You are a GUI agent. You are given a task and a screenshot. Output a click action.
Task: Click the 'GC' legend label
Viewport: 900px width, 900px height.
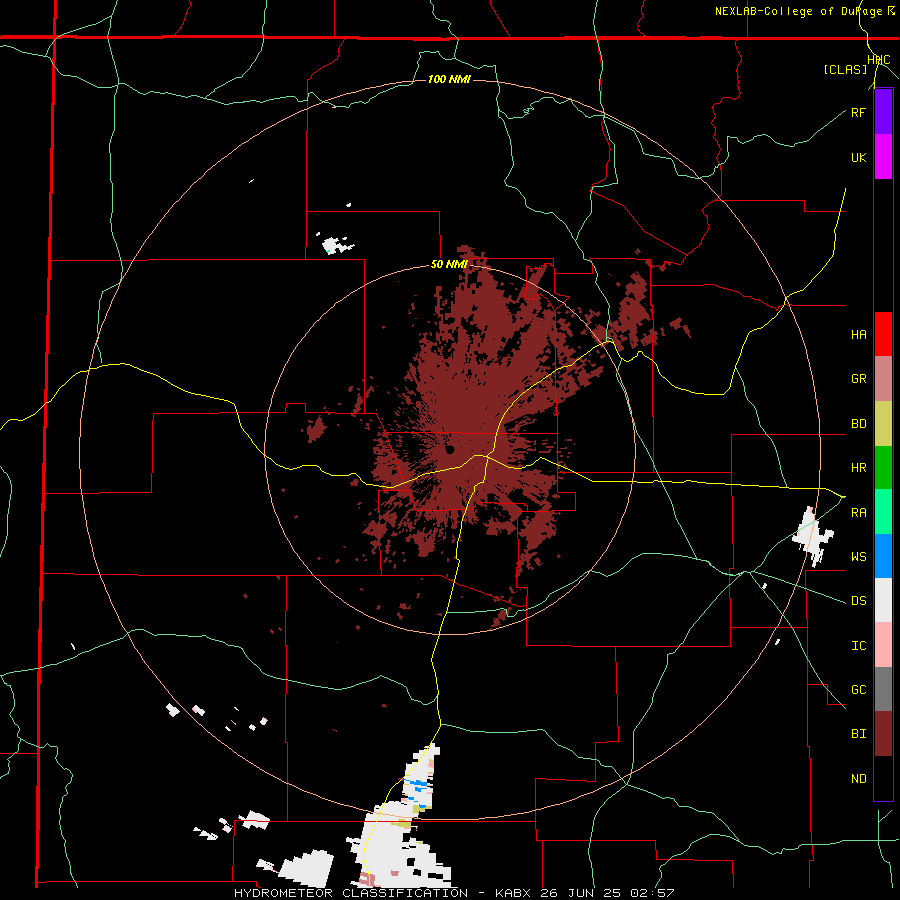coord(858,690)
